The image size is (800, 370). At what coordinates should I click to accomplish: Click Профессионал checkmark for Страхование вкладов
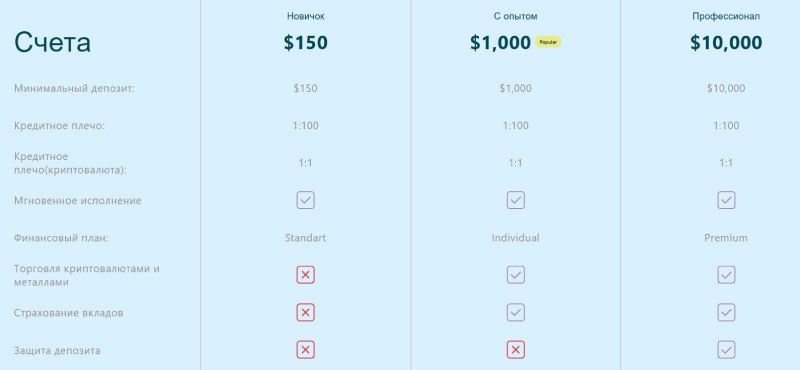click(x=726, y=312)
